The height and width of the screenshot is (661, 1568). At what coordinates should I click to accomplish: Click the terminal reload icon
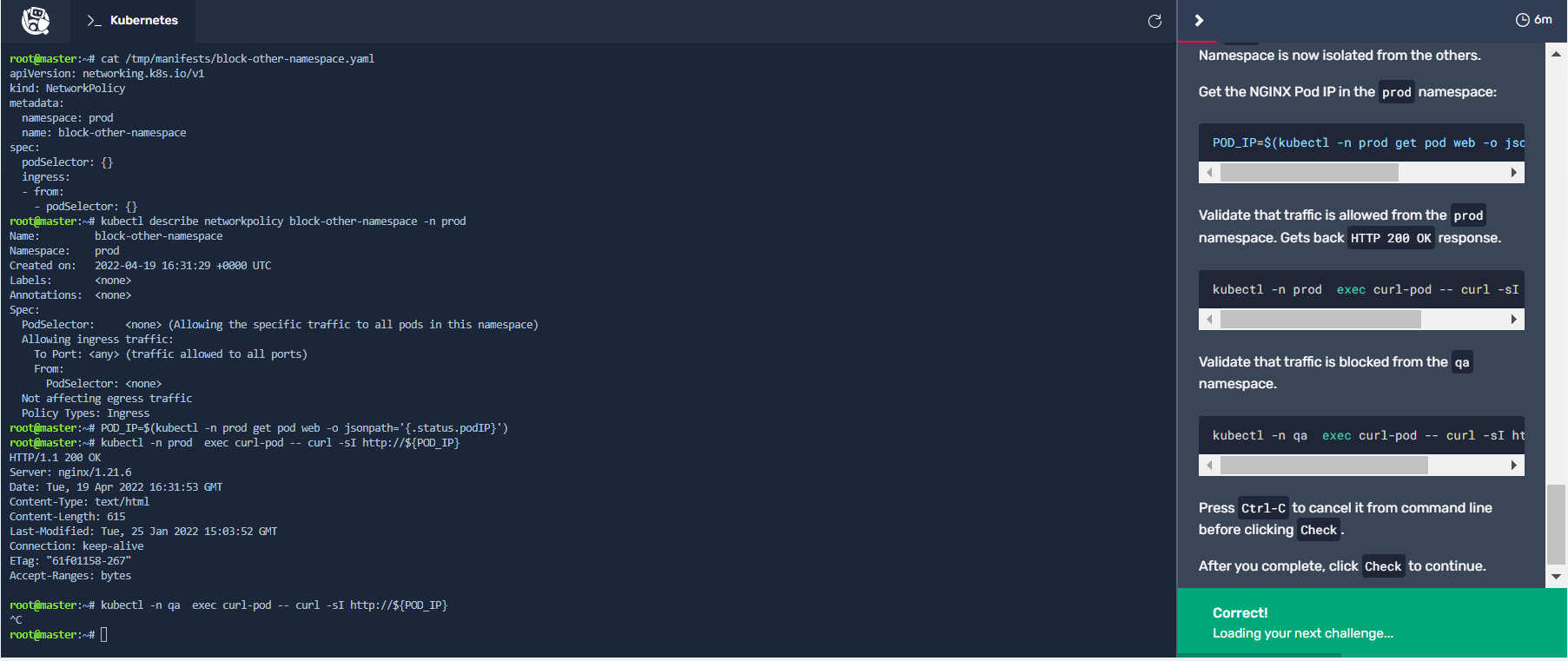pos(1154,21)
